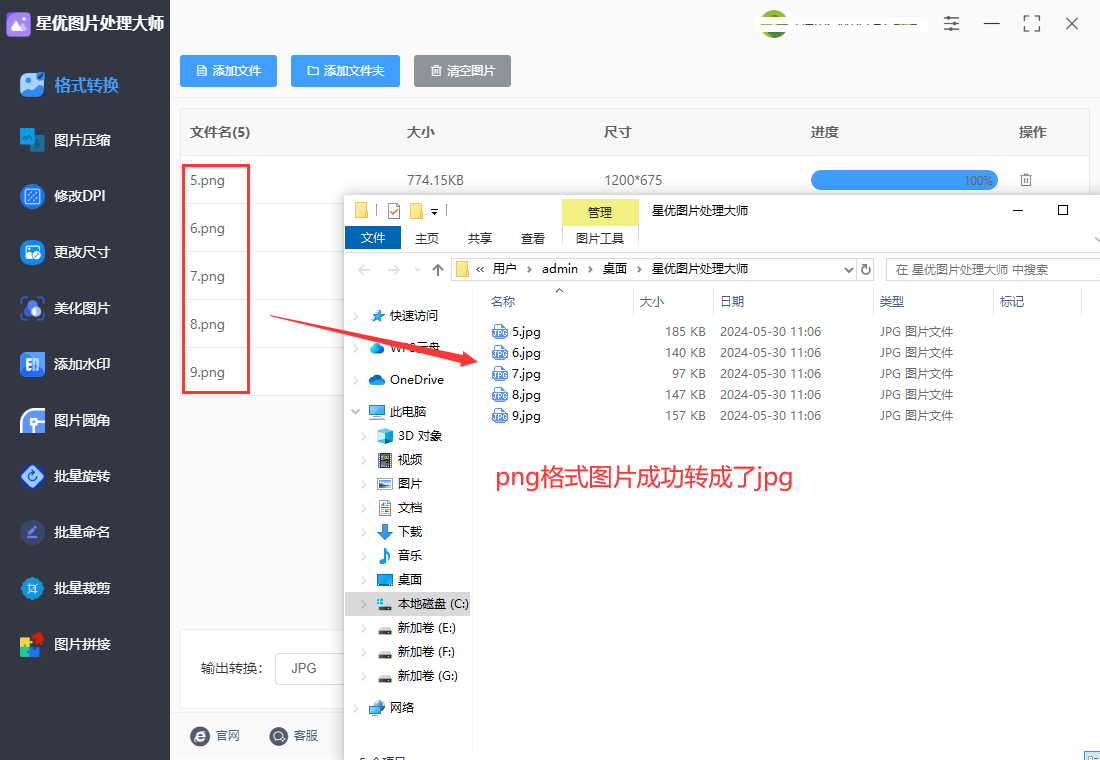Screen dimensions: 1100x760
Task: Click the 管理 contextual tab header
Action: (600, 212)
